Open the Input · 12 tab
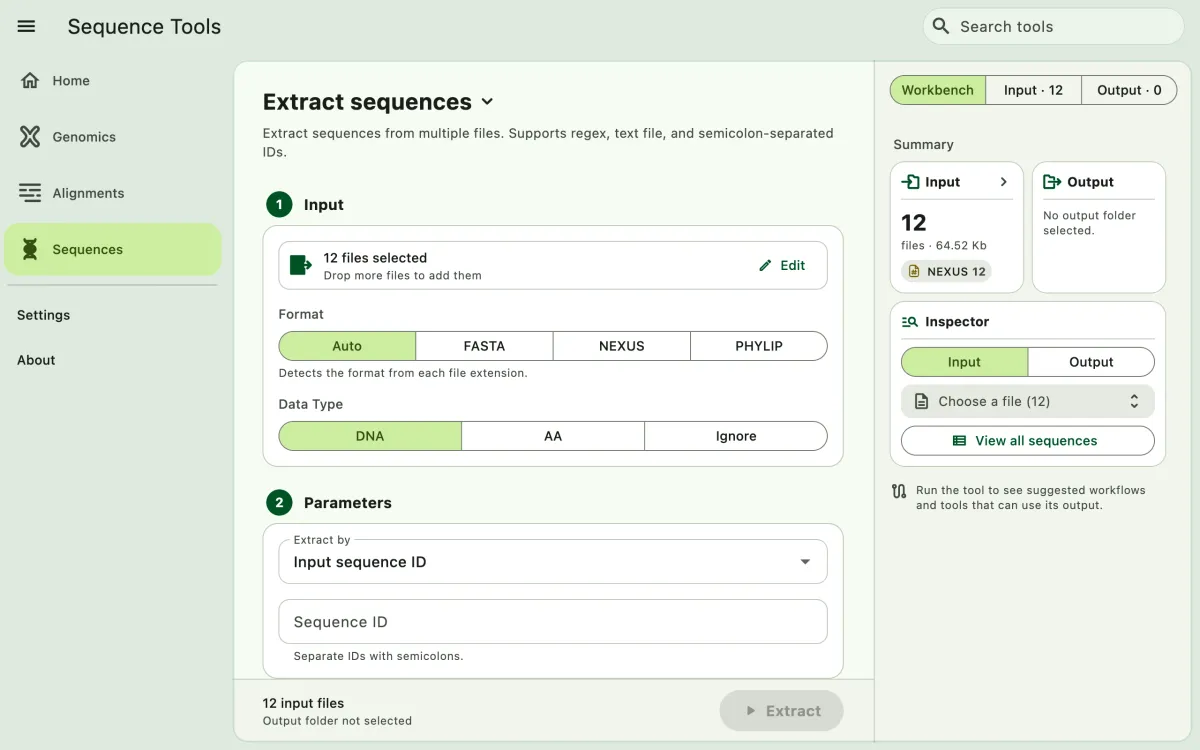This screenshot has height=750, width=1200. pyautogui.click(x=1033, y=90)
